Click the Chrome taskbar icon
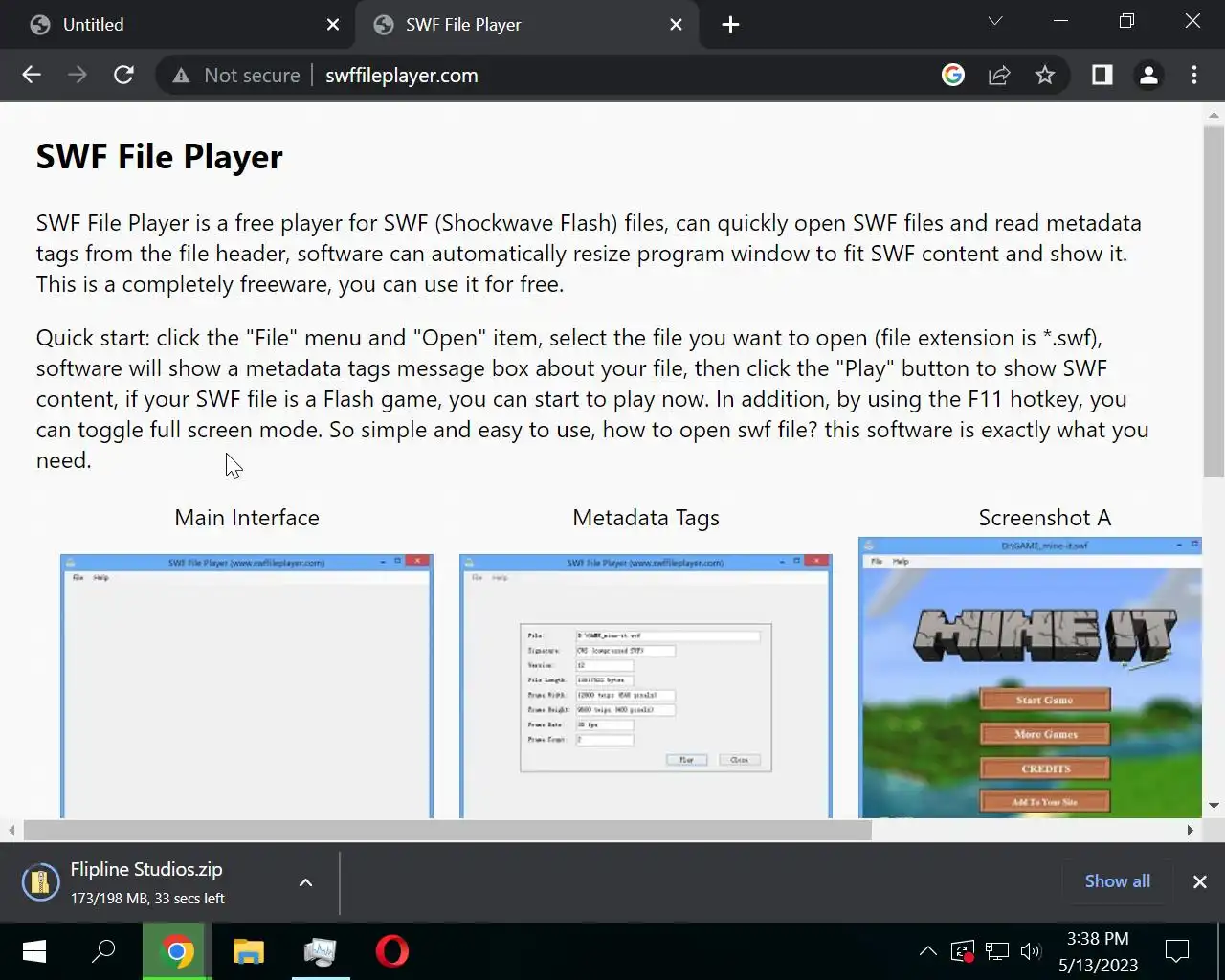Screen dimensions: 1225x980 coord(176,951)
